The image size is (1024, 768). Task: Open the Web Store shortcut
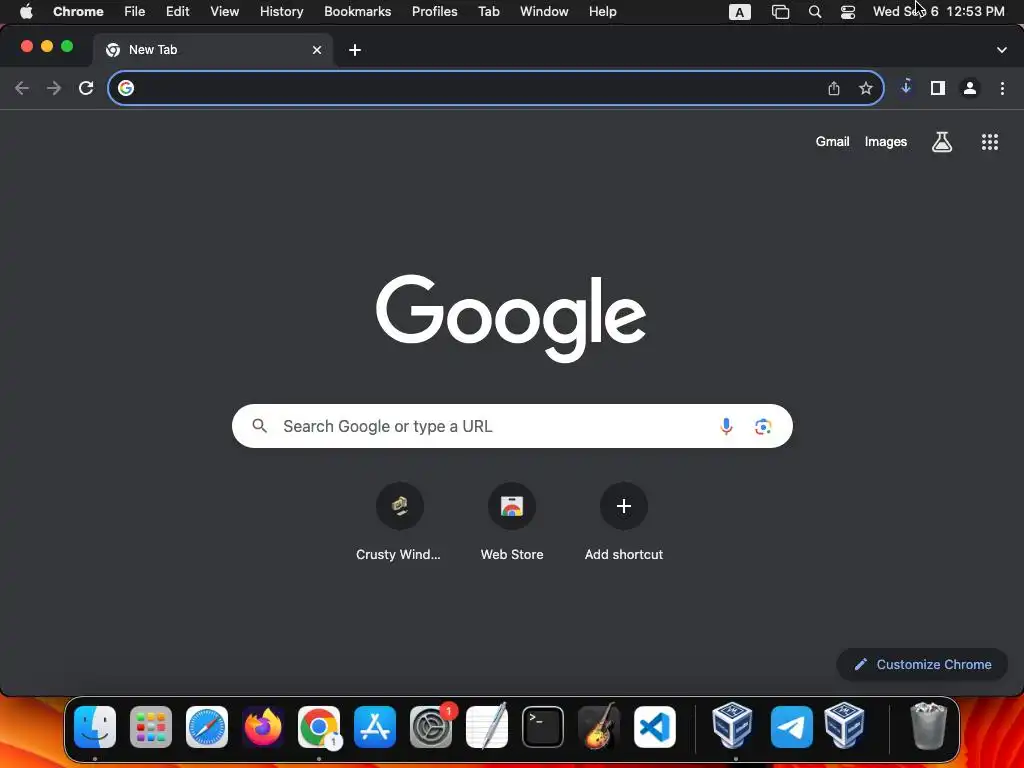click(512, 522)
